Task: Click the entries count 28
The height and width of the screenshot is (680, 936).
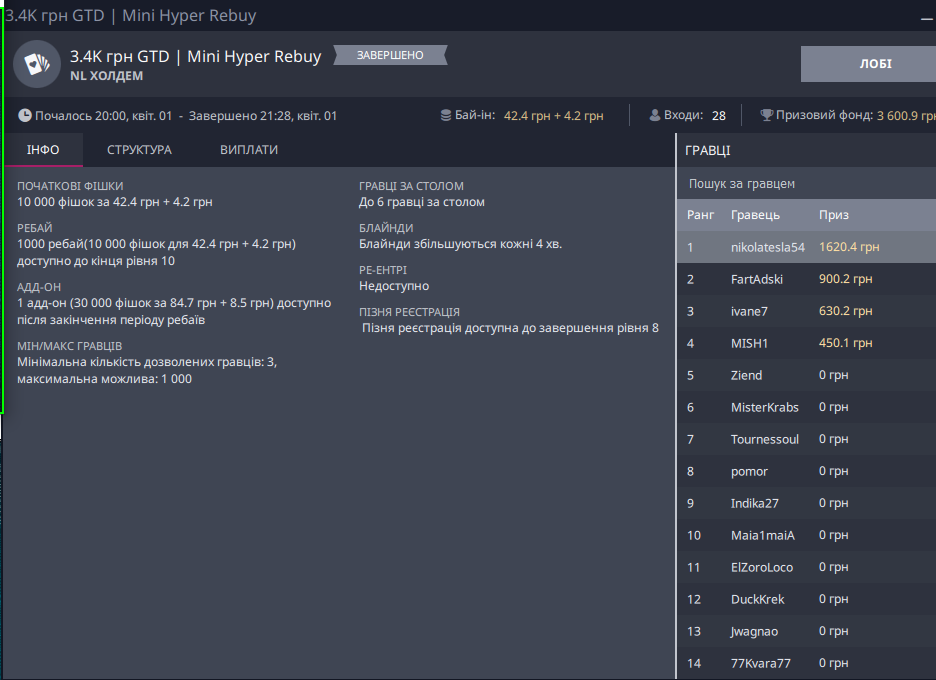Action: 719,116
